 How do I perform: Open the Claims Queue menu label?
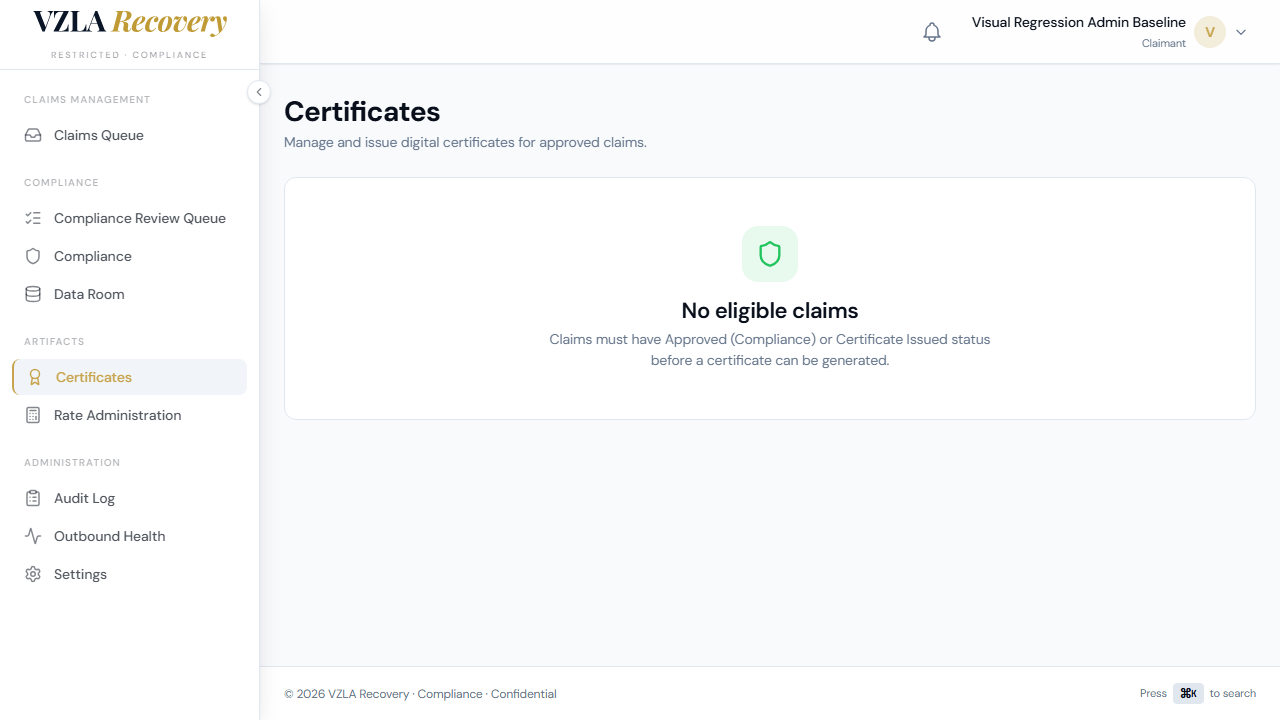(x=99, y=135)
